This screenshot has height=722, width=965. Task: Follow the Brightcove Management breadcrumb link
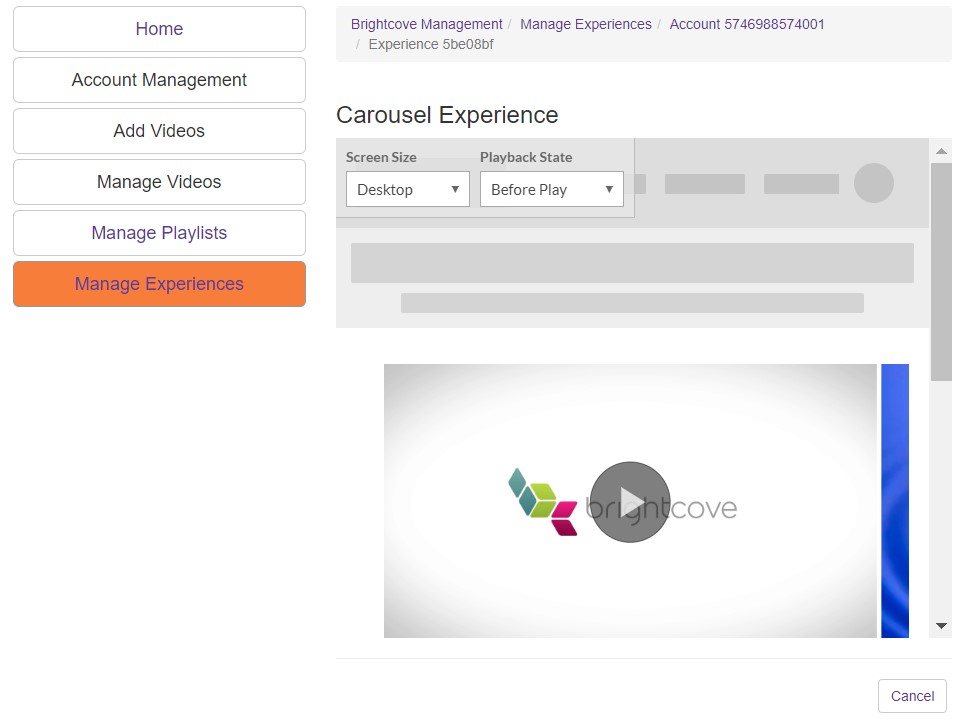point(426,24)
